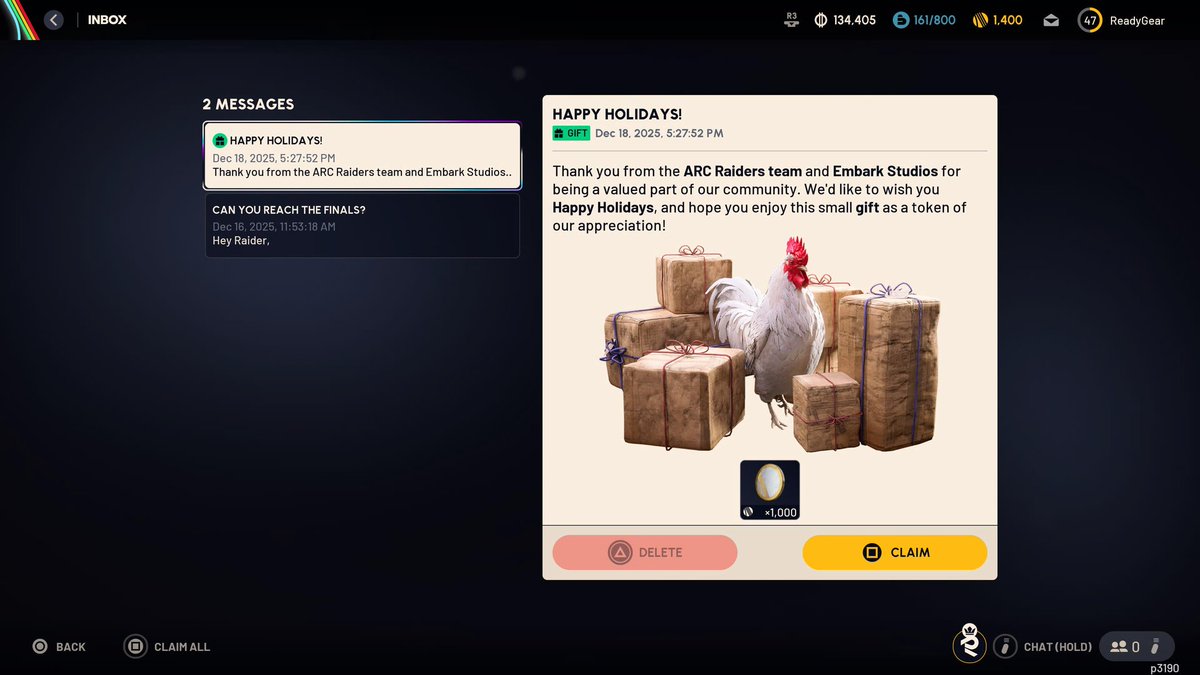The width and height of the screenshot is (1200, 675).
Task: Select the x1,000 reward item tile
Action: [770, 490]
